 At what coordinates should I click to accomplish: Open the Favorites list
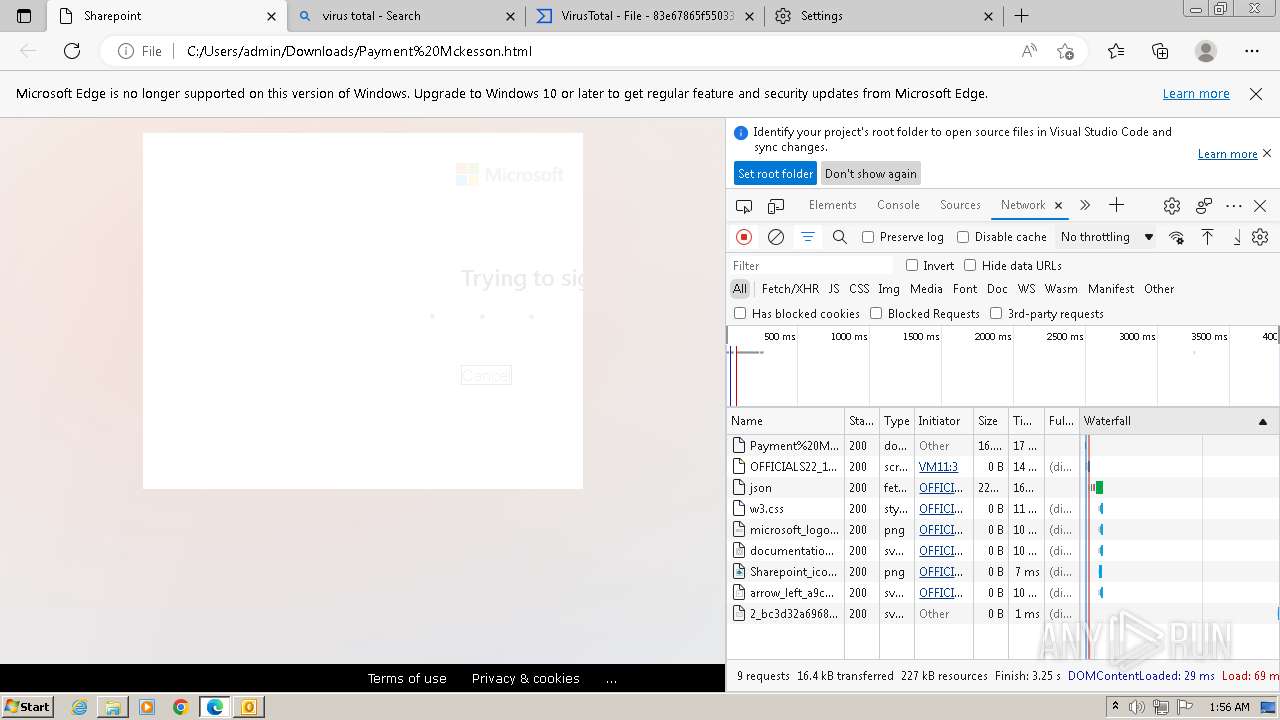coord(1116,51)
